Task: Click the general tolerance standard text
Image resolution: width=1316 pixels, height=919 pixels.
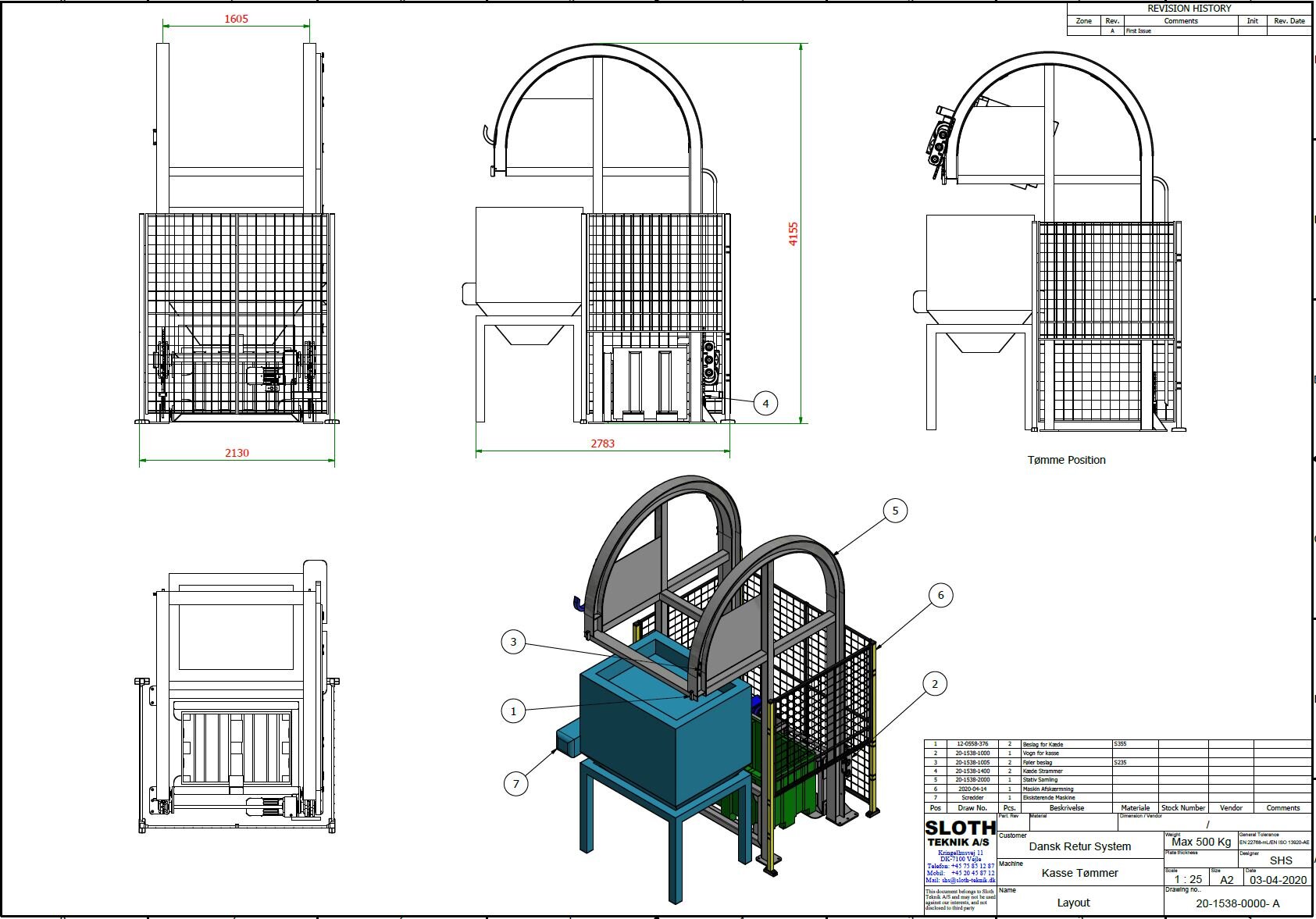Action: [x=1274, y=842]
